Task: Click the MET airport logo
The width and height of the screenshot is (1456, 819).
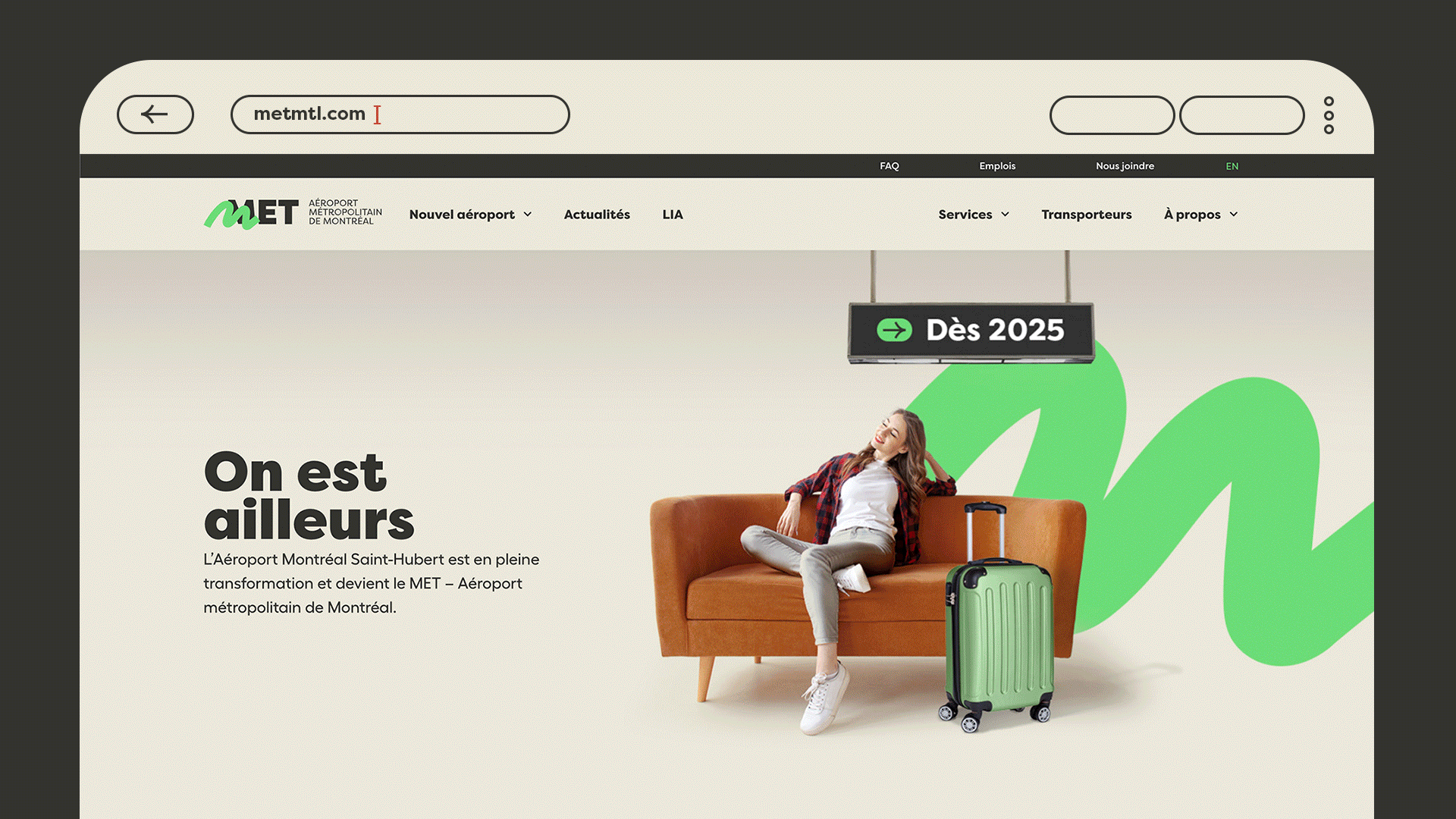Action: click(x=293, y=214)
